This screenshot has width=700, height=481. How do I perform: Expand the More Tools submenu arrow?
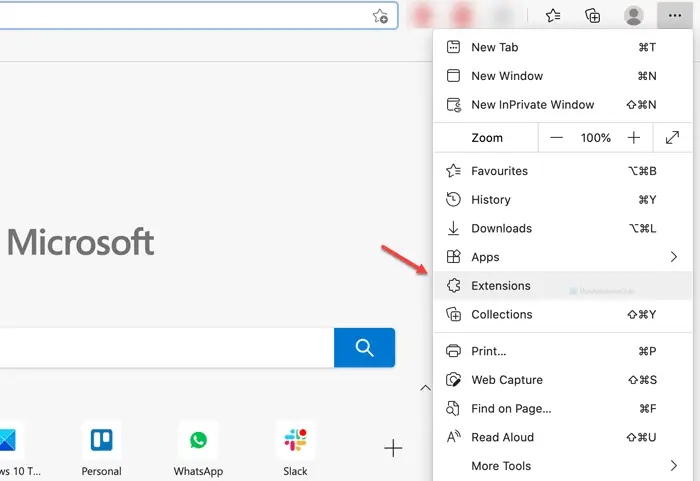(x=674, y=466)
